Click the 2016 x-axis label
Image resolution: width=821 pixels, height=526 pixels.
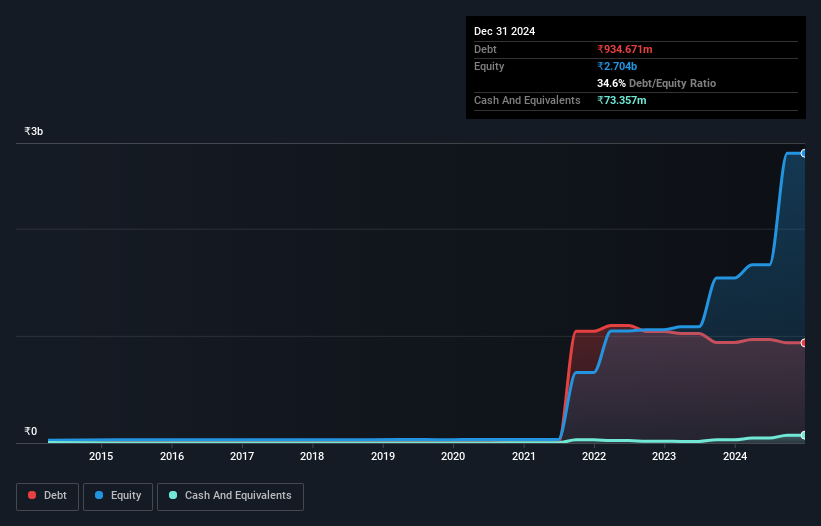(172, 456)
